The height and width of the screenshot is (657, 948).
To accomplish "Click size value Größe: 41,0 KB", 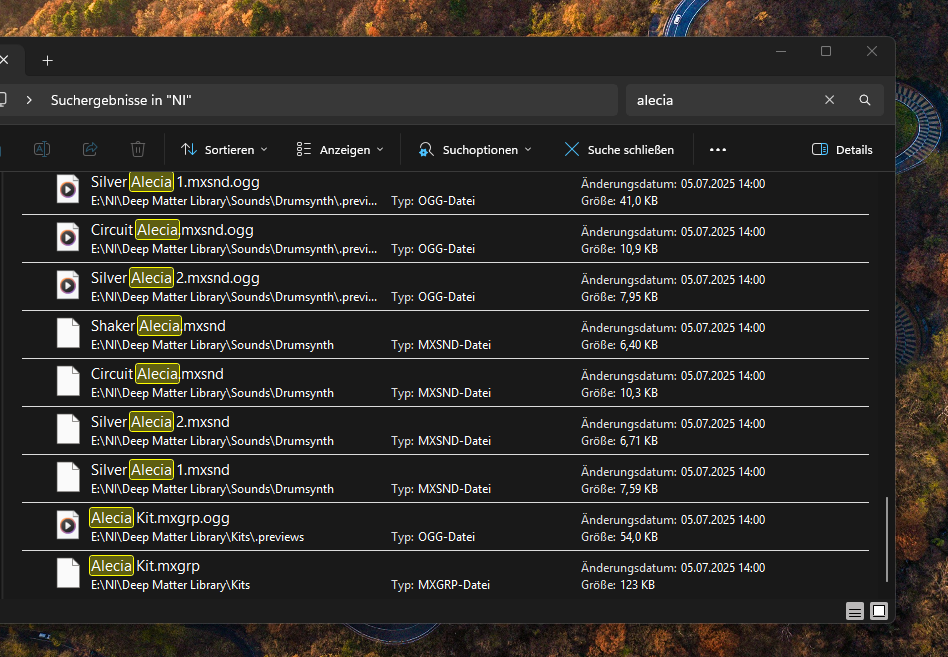I will pyautogui.click(x=619, y=201).
